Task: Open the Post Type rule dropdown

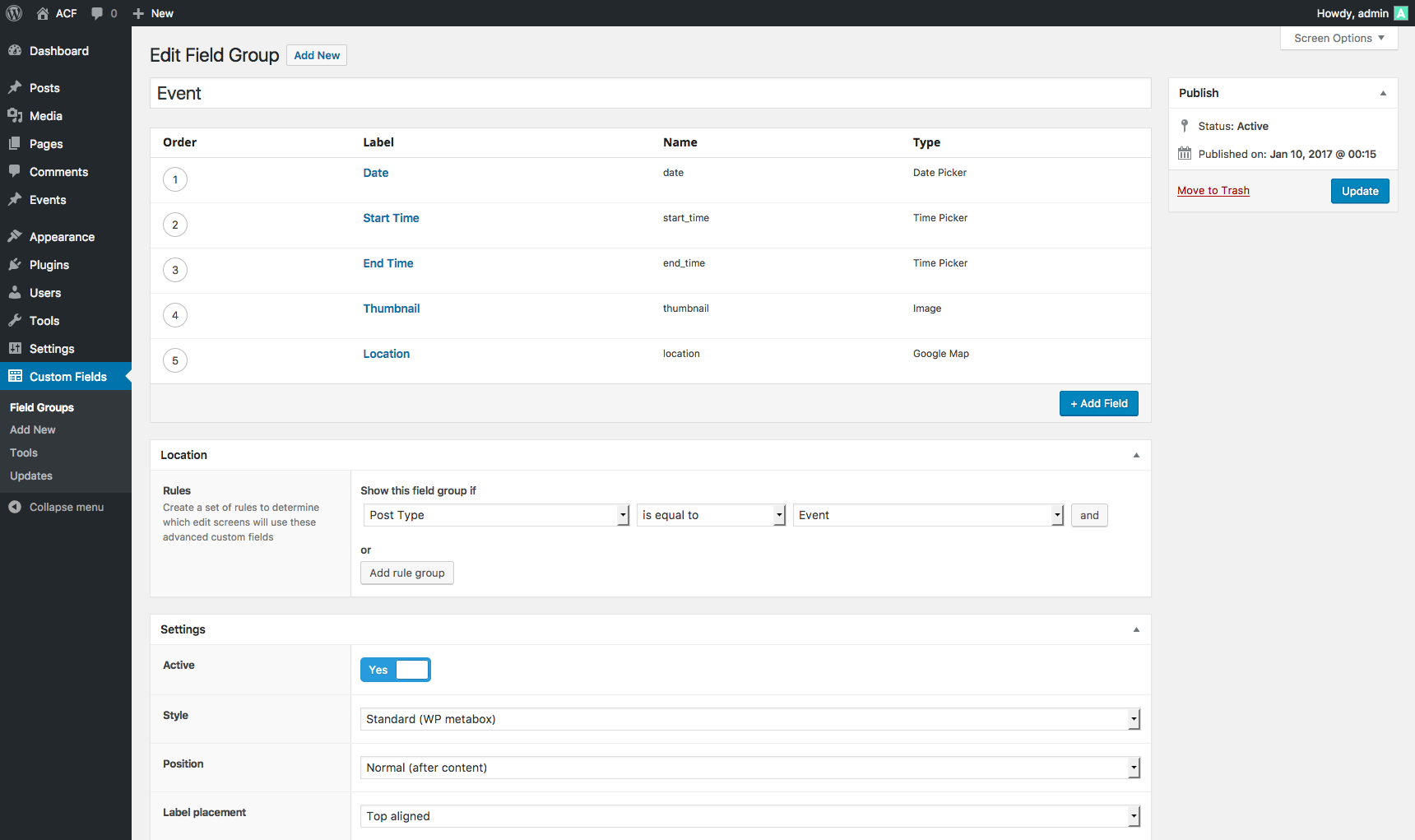Action: pyautogui.click(x=496, y=515)
